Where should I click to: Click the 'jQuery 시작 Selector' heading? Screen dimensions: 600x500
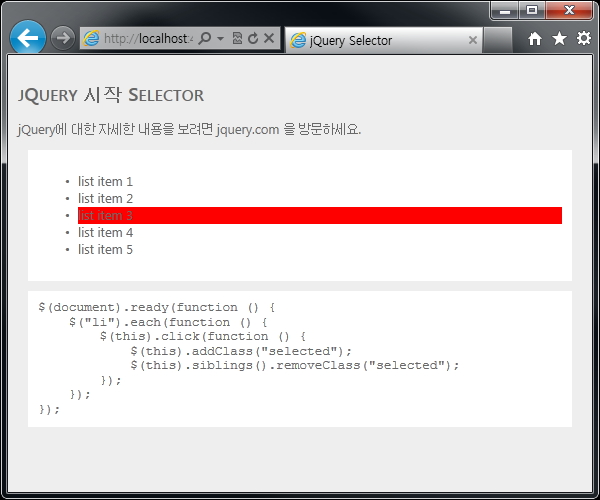[x=111, y=95]
